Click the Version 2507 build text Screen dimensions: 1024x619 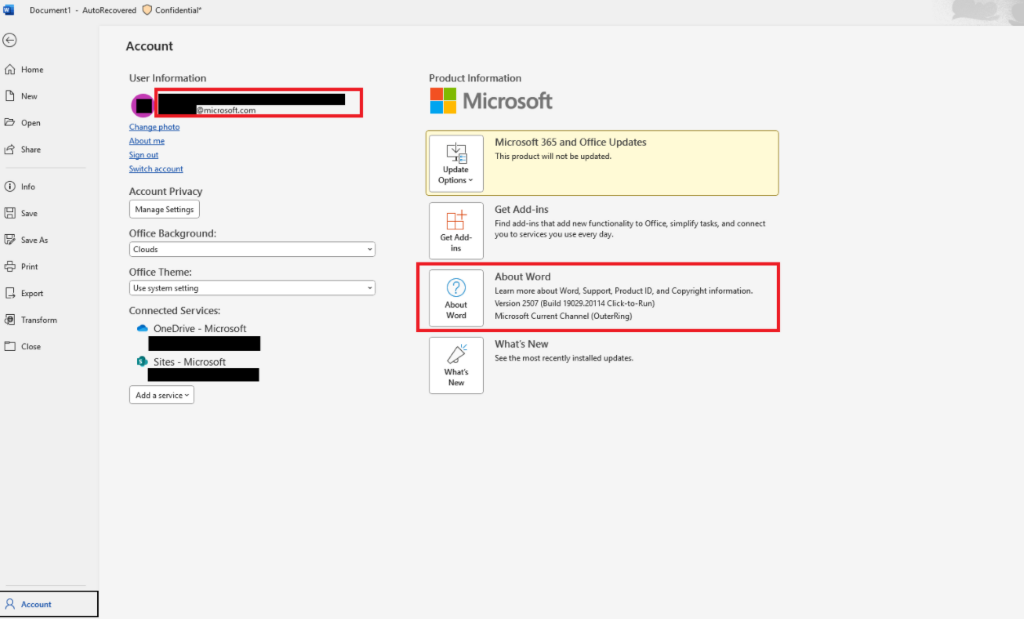click(x=574, y=303)
